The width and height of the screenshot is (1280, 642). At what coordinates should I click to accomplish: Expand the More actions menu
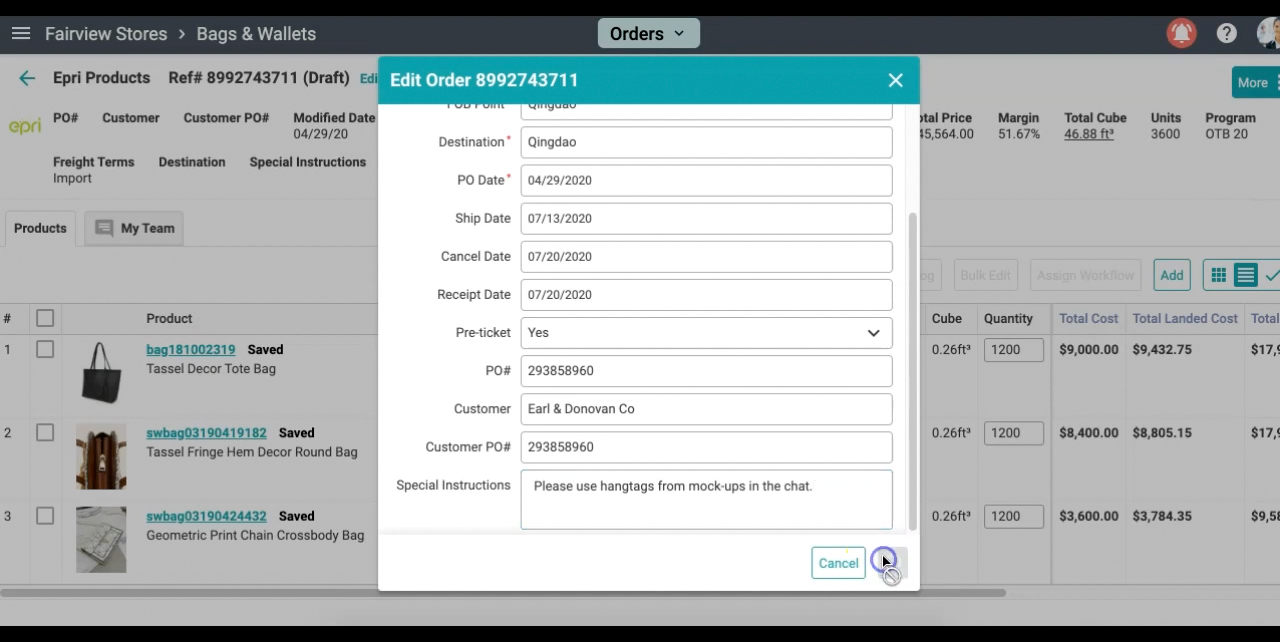[1254, 83]
